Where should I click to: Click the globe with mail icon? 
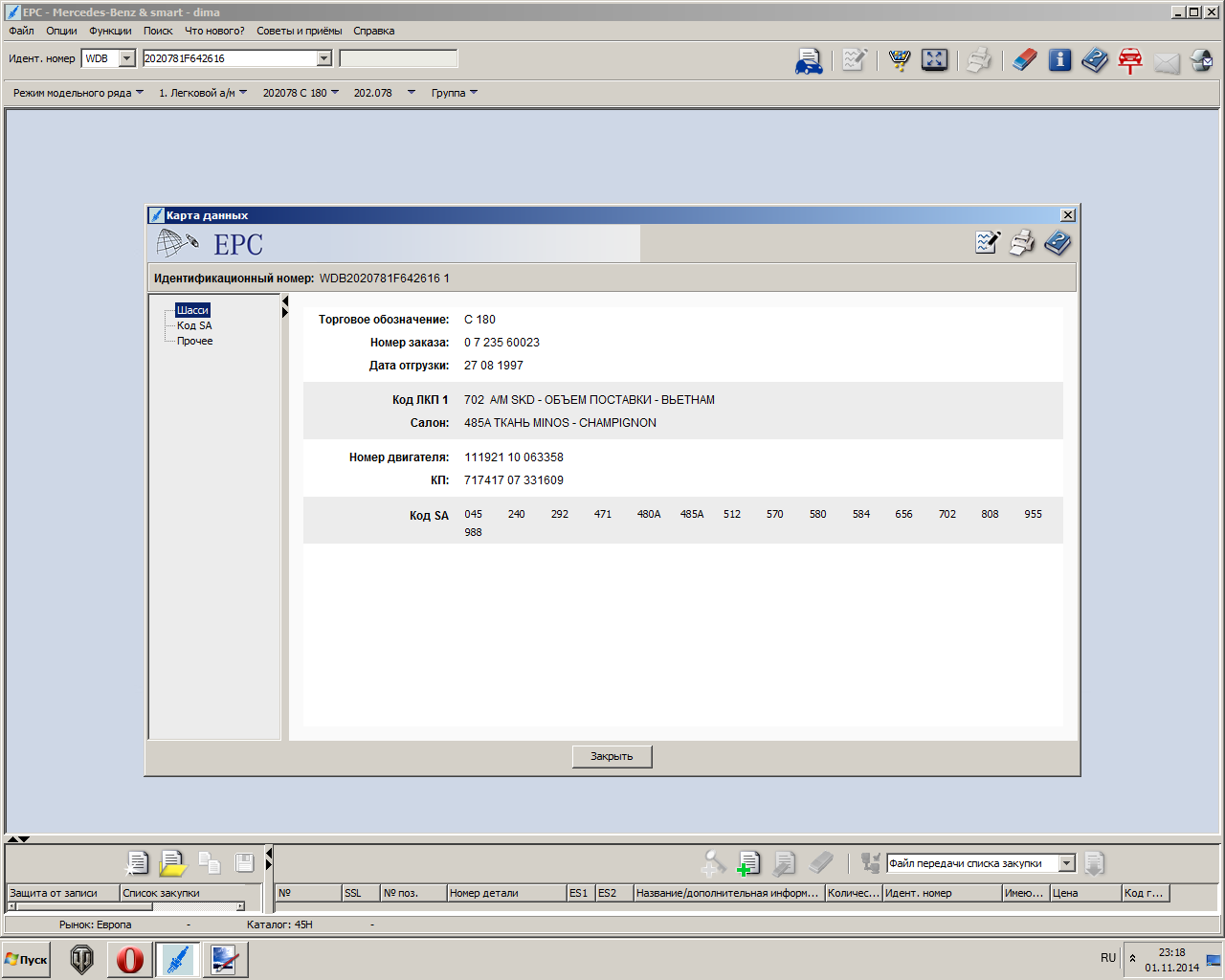pyautogui.click(x=1202, y=61)
